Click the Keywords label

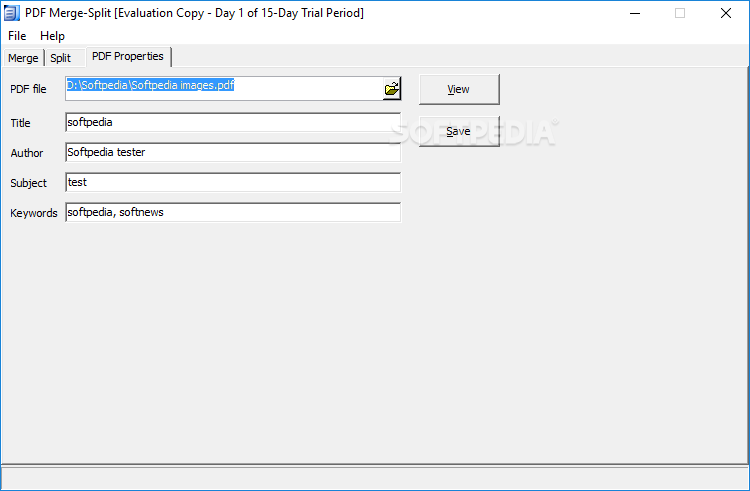click(x=34, y=213)
